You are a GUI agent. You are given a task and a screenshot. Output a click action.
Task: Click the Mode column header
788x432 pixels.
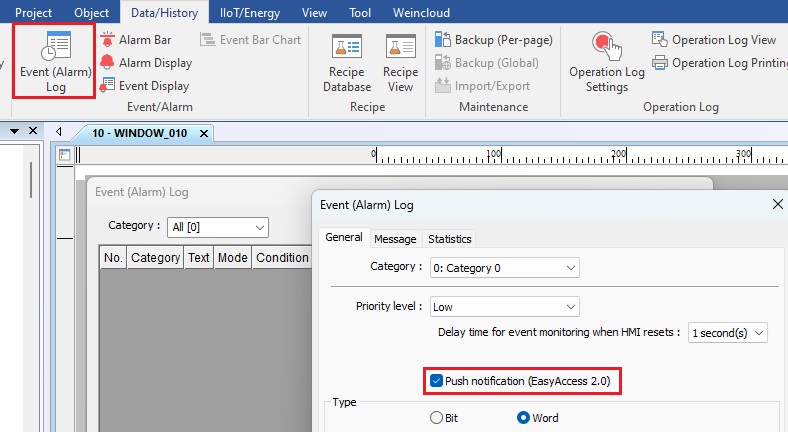click(232, 257)
